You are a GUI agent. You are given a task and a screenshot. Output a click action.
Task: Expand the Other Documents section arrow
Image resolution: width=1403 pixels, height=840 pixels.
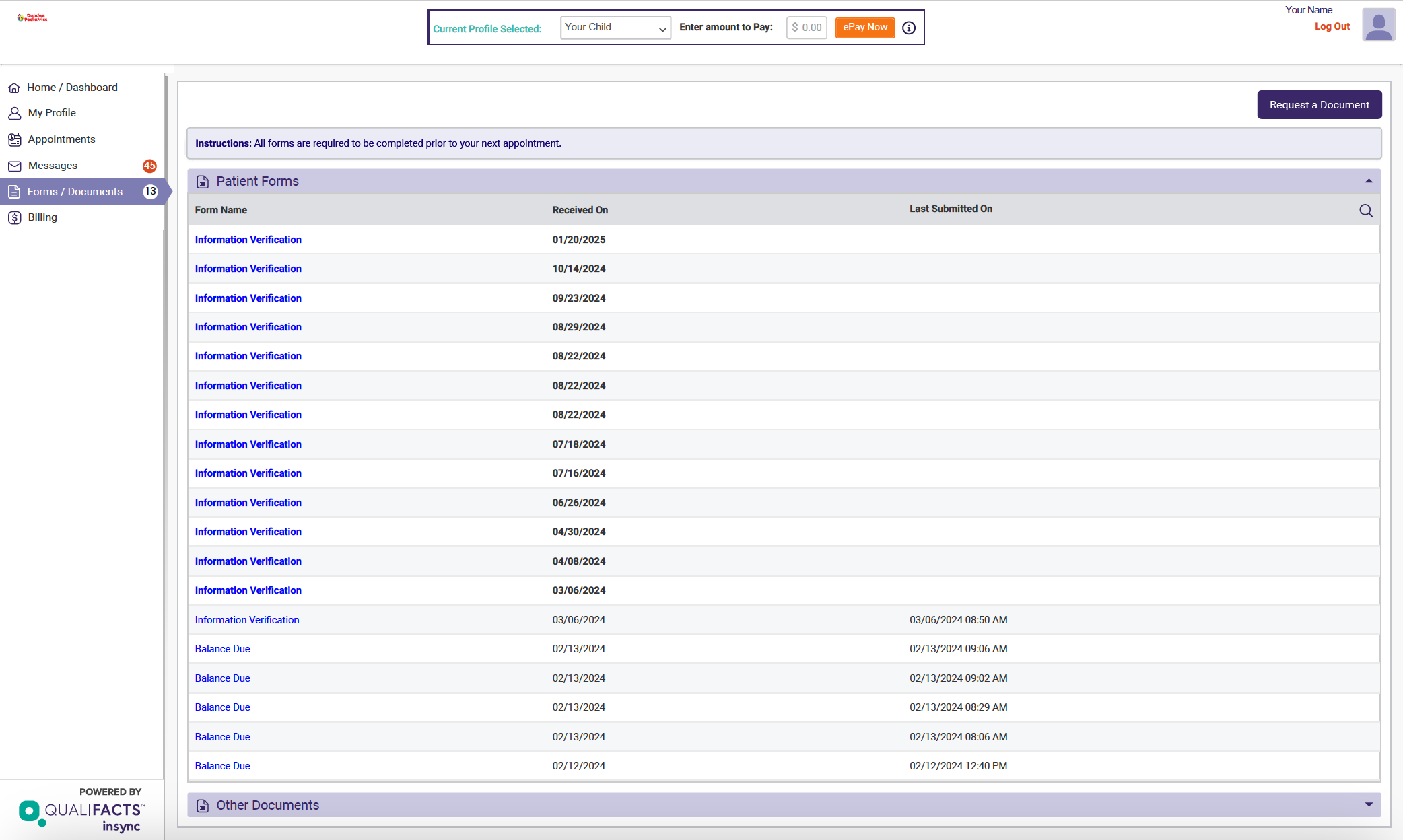click(1369, 805)
